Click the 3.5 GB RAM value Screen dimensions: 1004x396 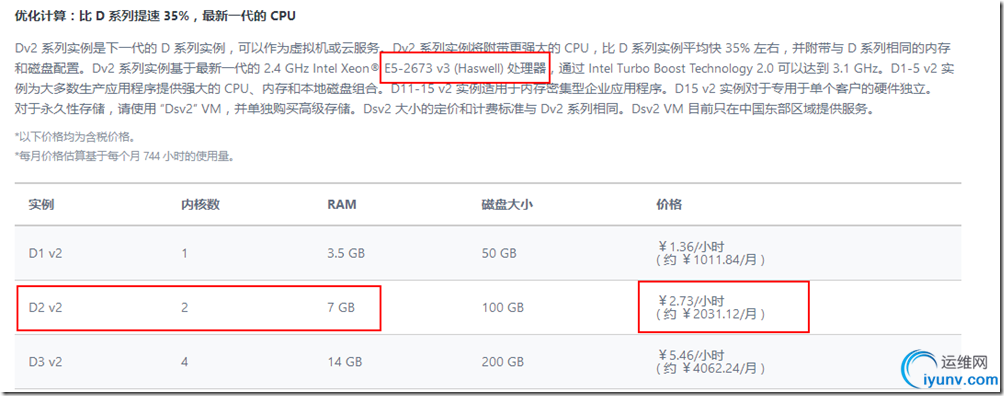(346, 253)
